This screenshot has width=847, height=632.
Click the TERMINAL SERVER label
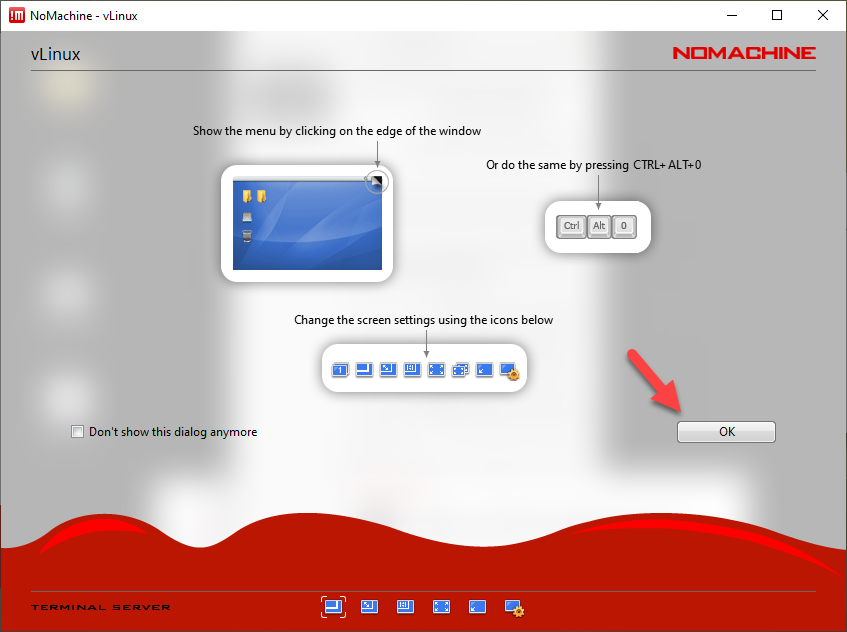(101, 607)
